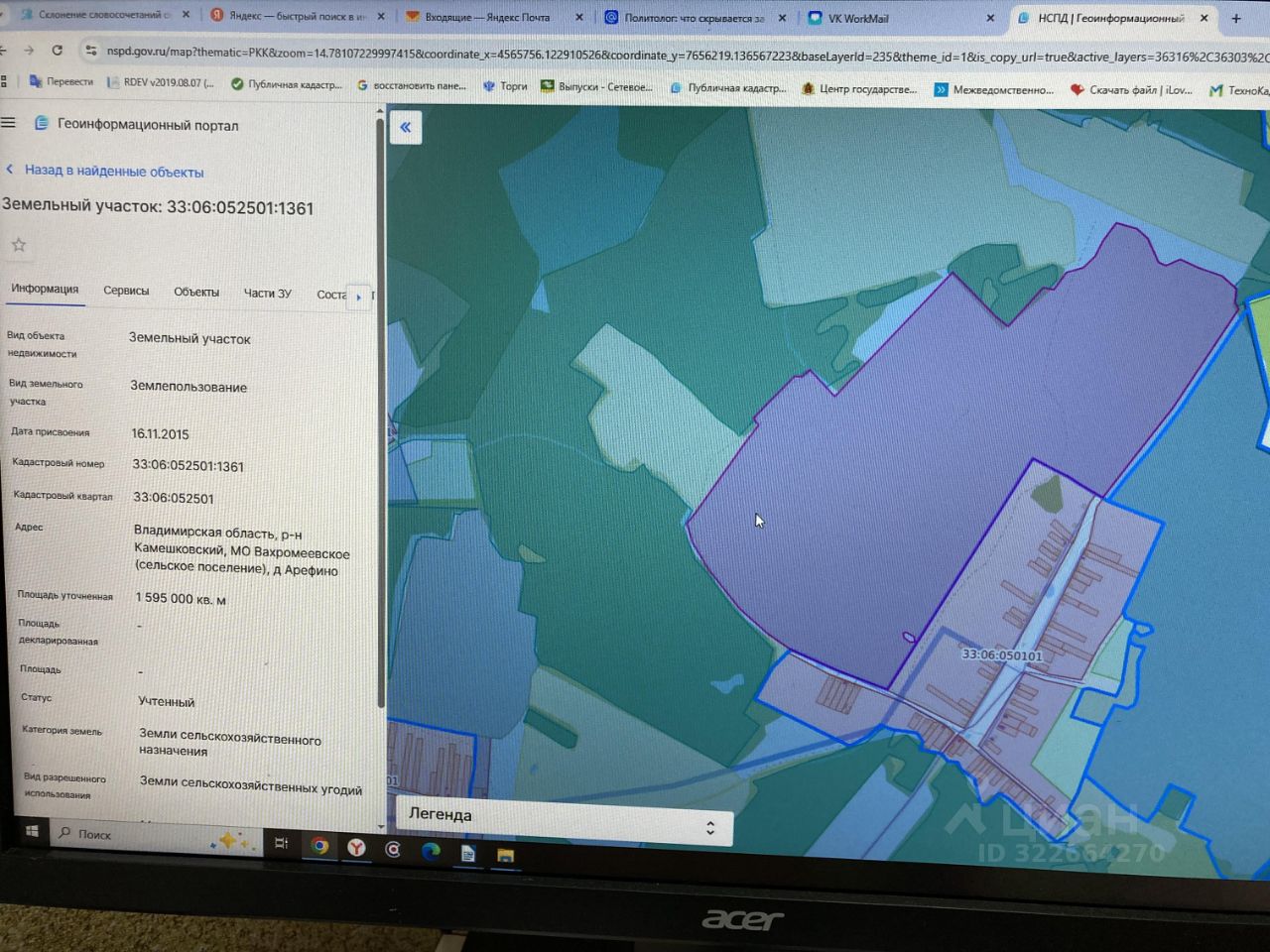The image size is (1270, 952).
Task: Open Google Chrome from the taskbar
Action: click(319, 846)
